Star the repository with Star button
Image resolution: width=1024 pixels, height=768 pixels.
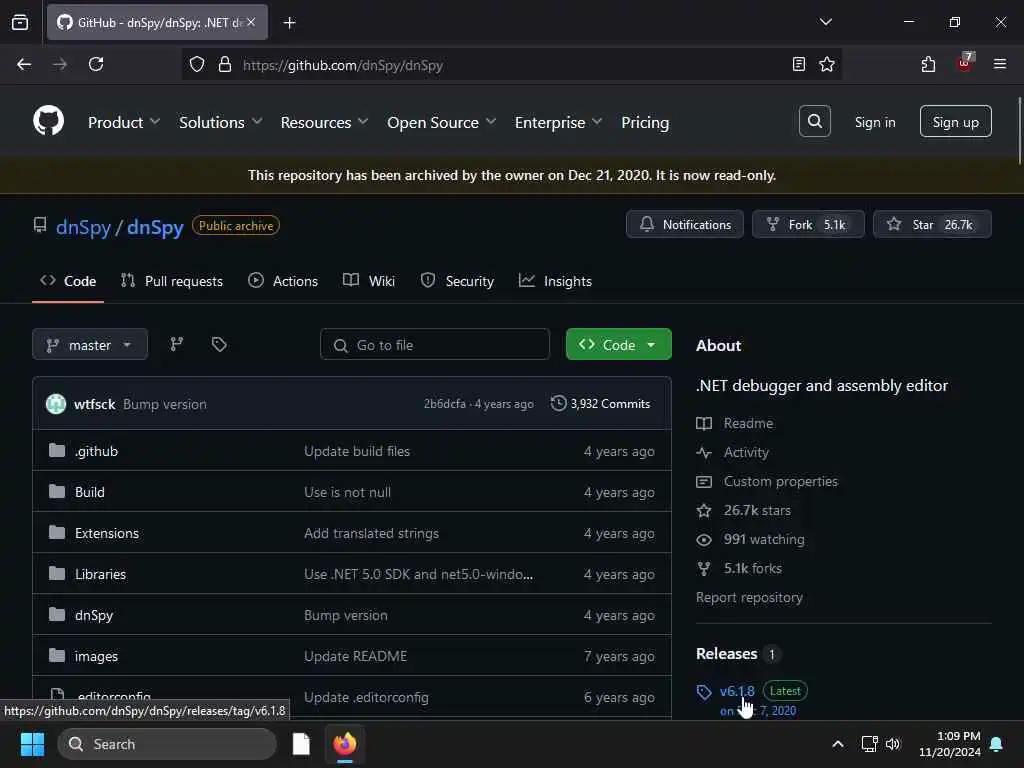pos(932,224)
